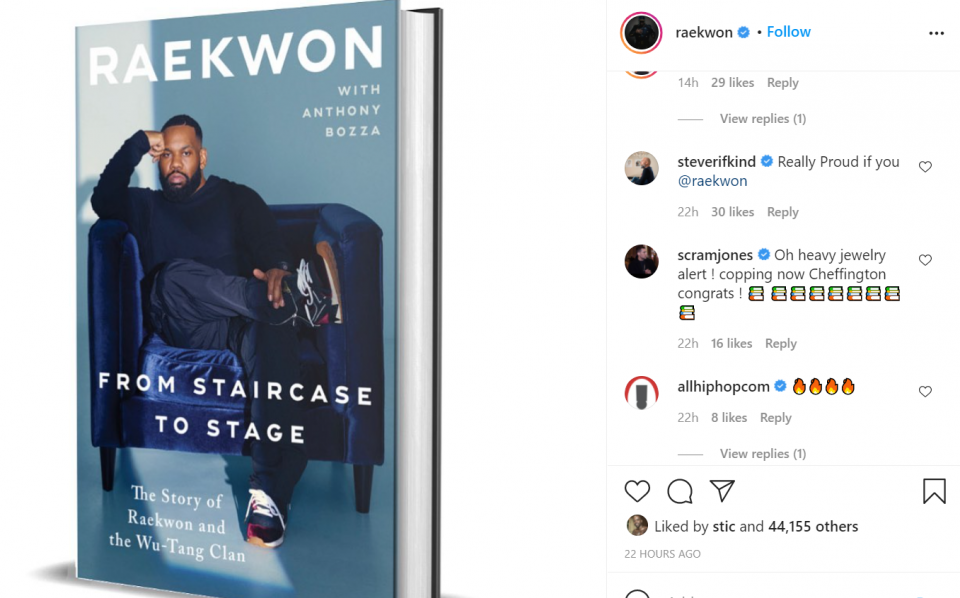Follow the raekwon account
This screenshot has width=960, height=598.
[x=789, y=32]
